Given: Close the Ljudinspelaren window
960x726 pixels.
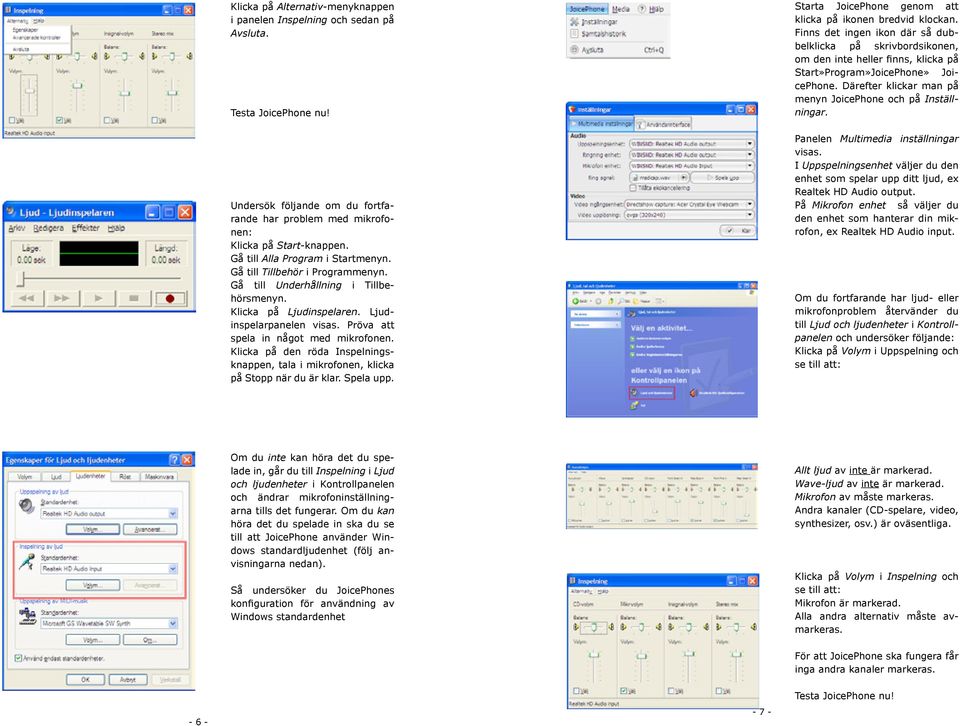Looking at the screenshot, I should 185,212.
